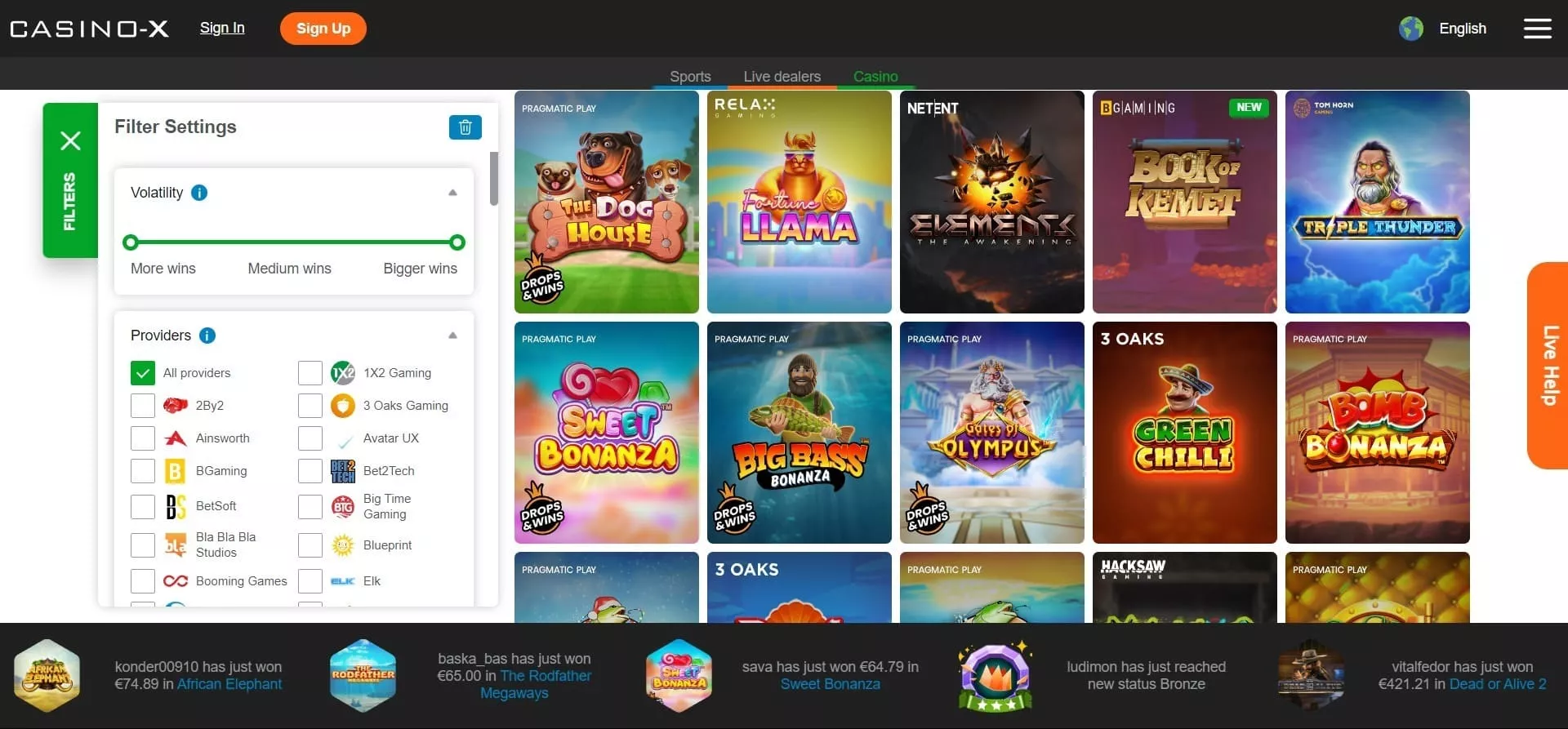Click the Sign In link
Image resolution: width=1568 pixels, height=729 pixels.
tap(222, 28)
